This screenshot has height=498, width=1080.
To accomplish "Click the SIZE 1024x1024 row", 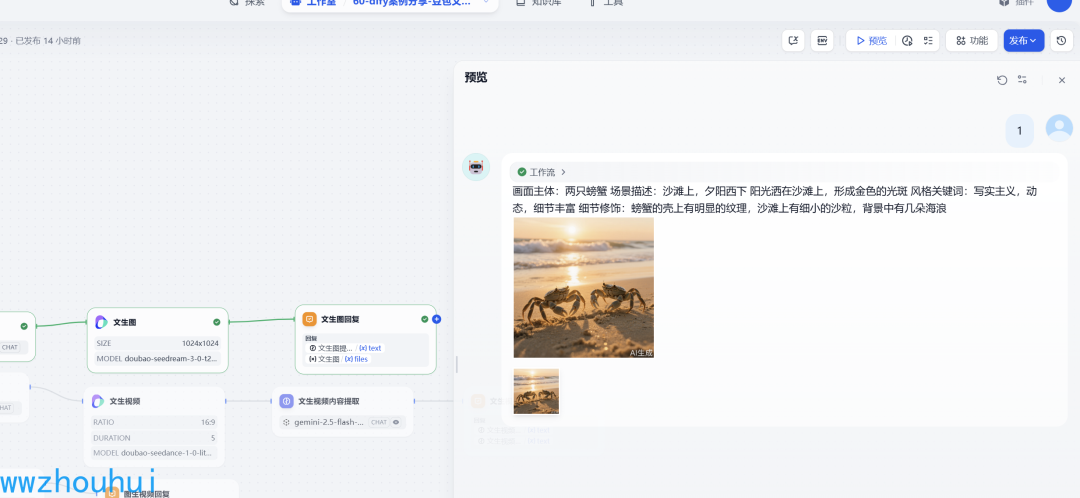I will 158,343.
